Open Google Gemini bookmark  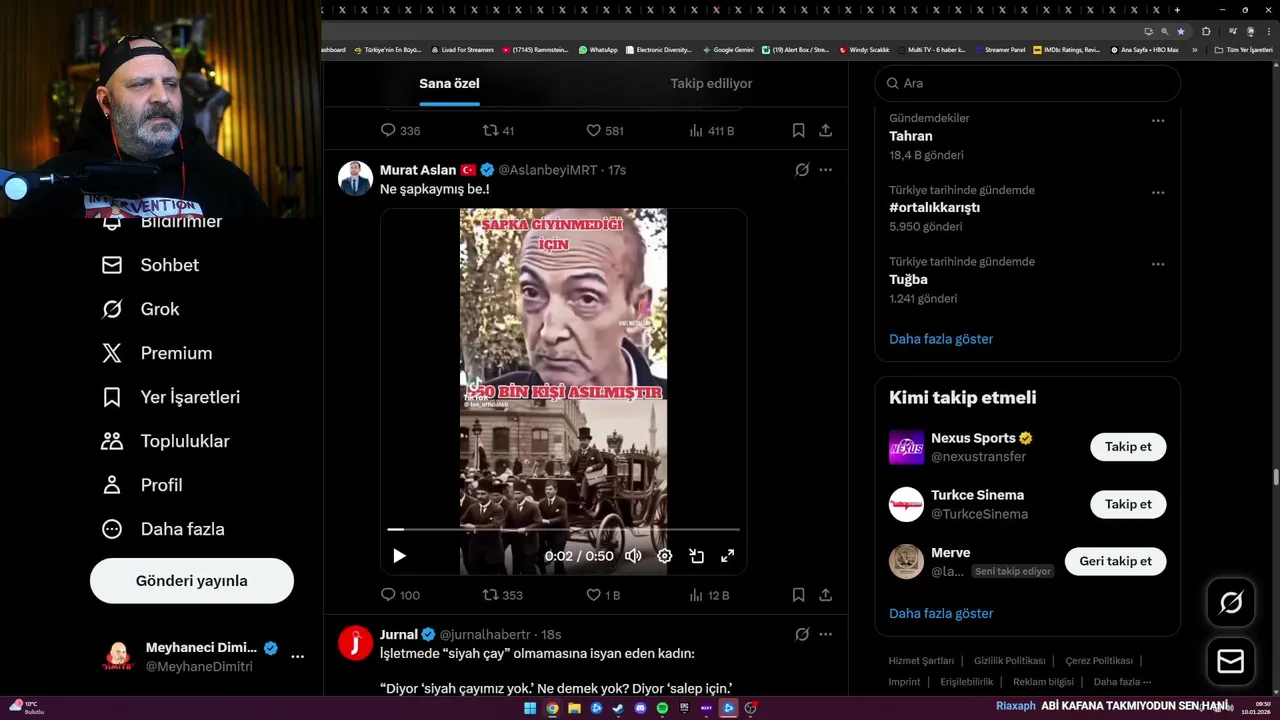pyautogui.click(x=728, y=49)
